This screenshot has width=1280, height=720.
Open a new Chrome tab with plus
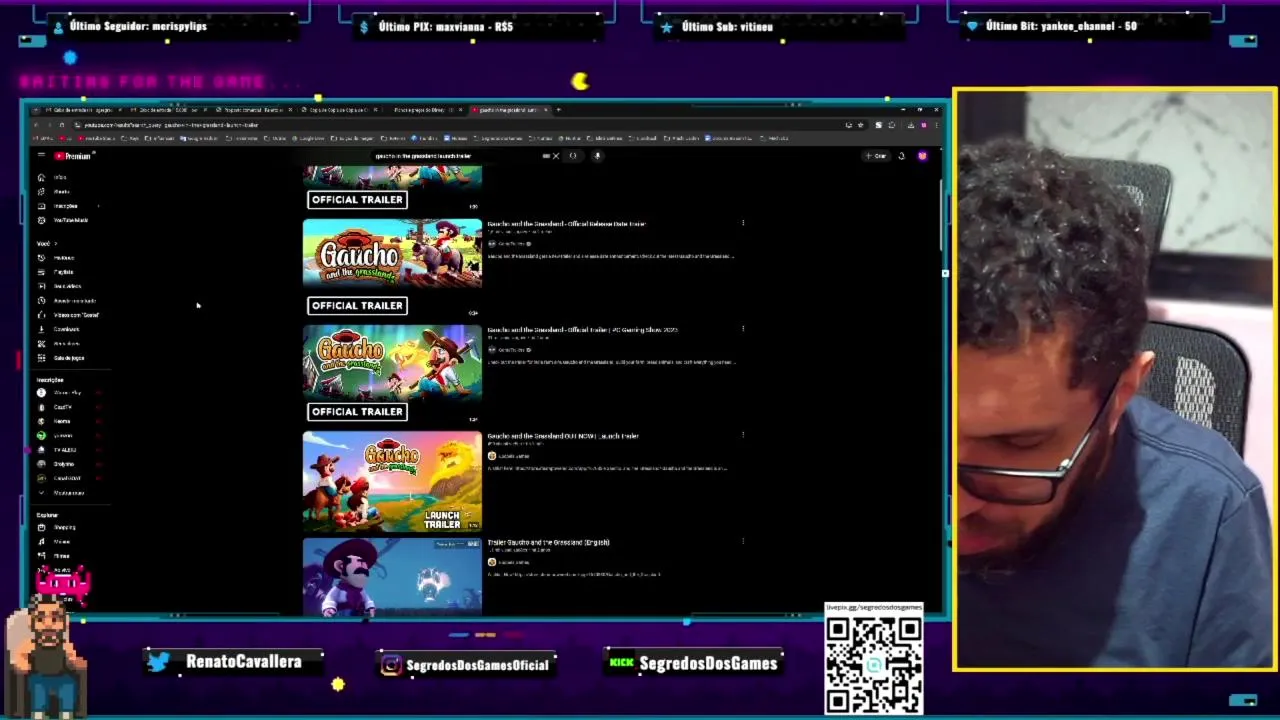(x=559, y=109)
